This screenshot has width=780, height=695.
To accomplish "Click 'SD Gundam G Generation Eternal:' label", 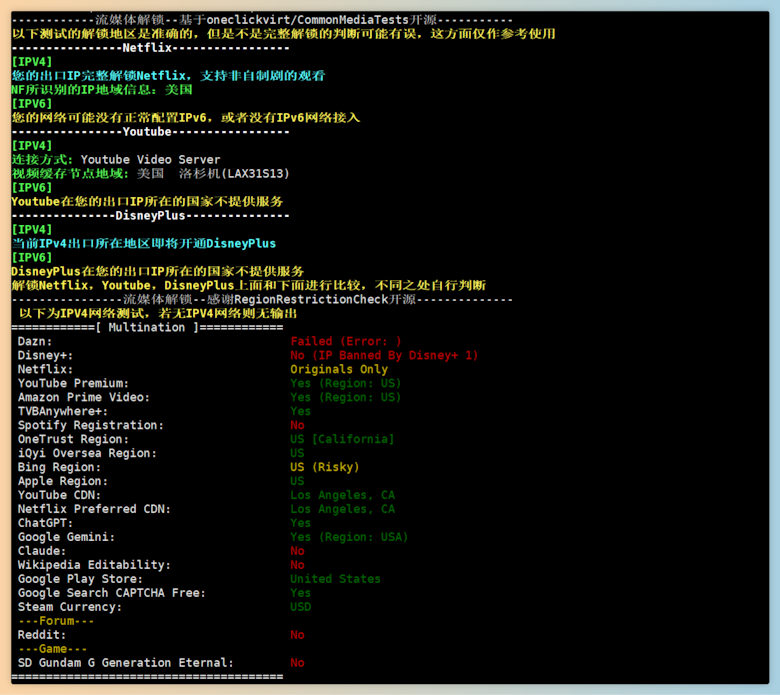I will (x=125, y=663).
